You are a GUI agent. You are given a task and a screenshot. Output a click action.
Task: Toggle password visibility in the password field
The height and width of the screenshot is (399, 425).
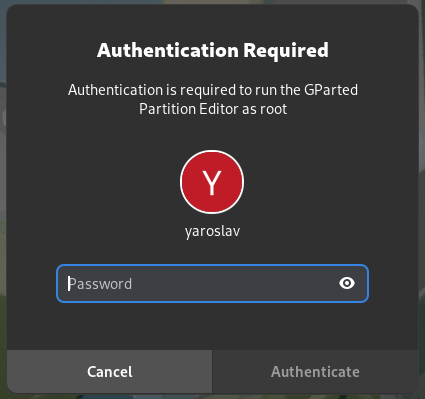coord(347,283)
